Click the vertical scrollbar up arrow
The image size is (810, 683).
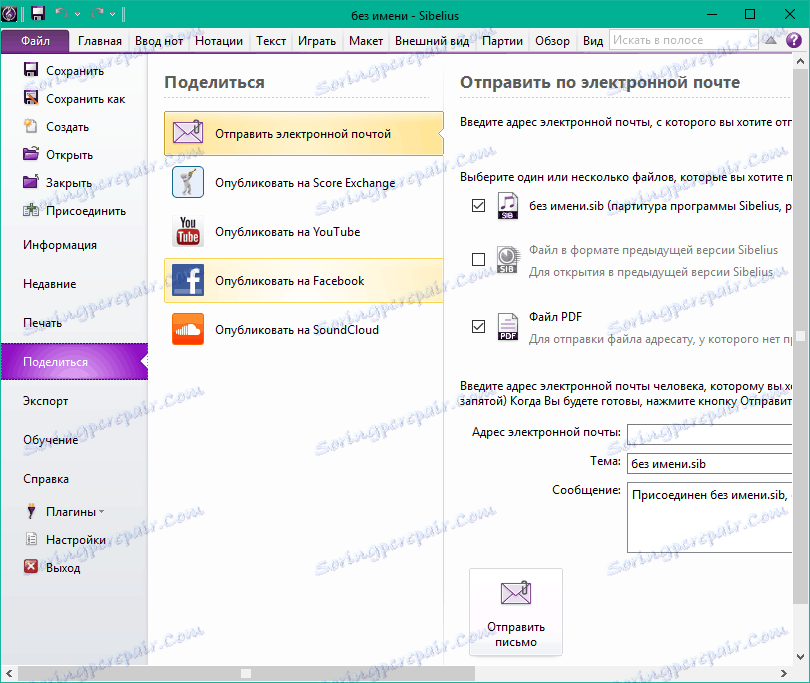[801, 61]
